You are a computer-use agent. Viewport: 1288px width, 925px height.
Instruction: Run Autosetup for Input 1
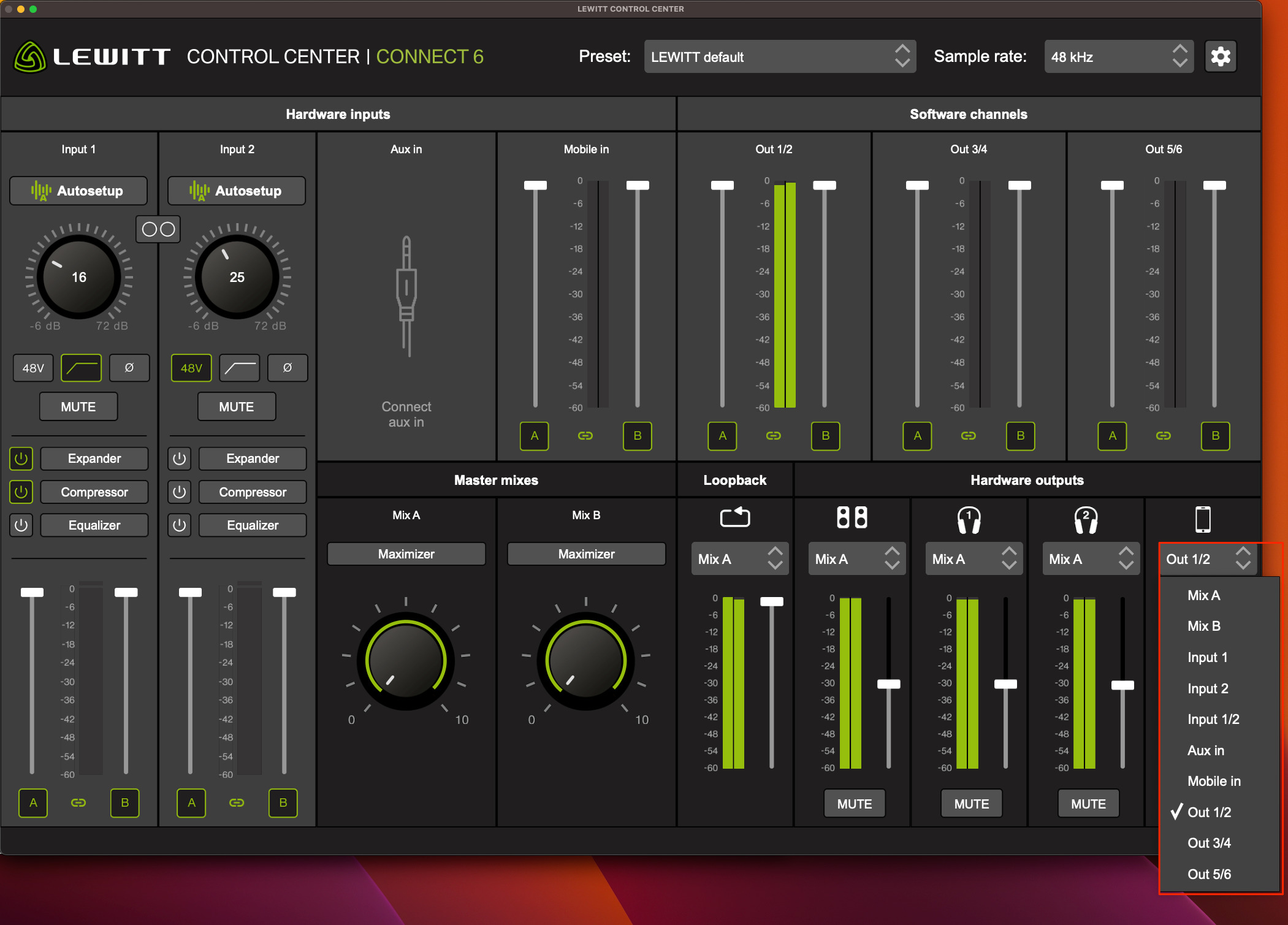(x=78, y=191)
